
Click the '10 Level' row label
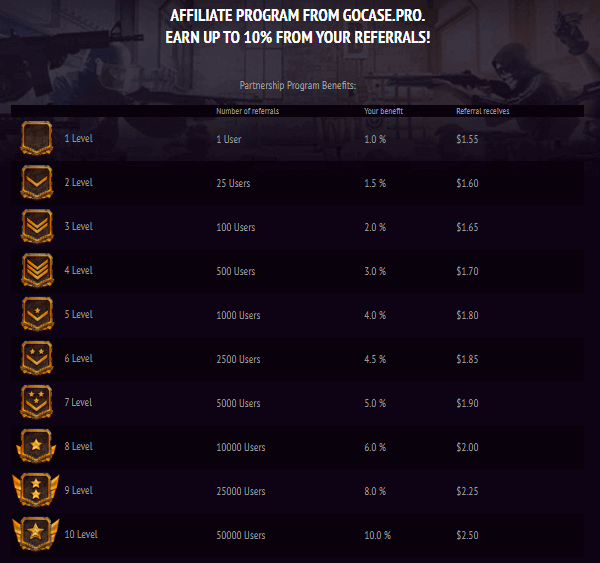coord(81,535)
